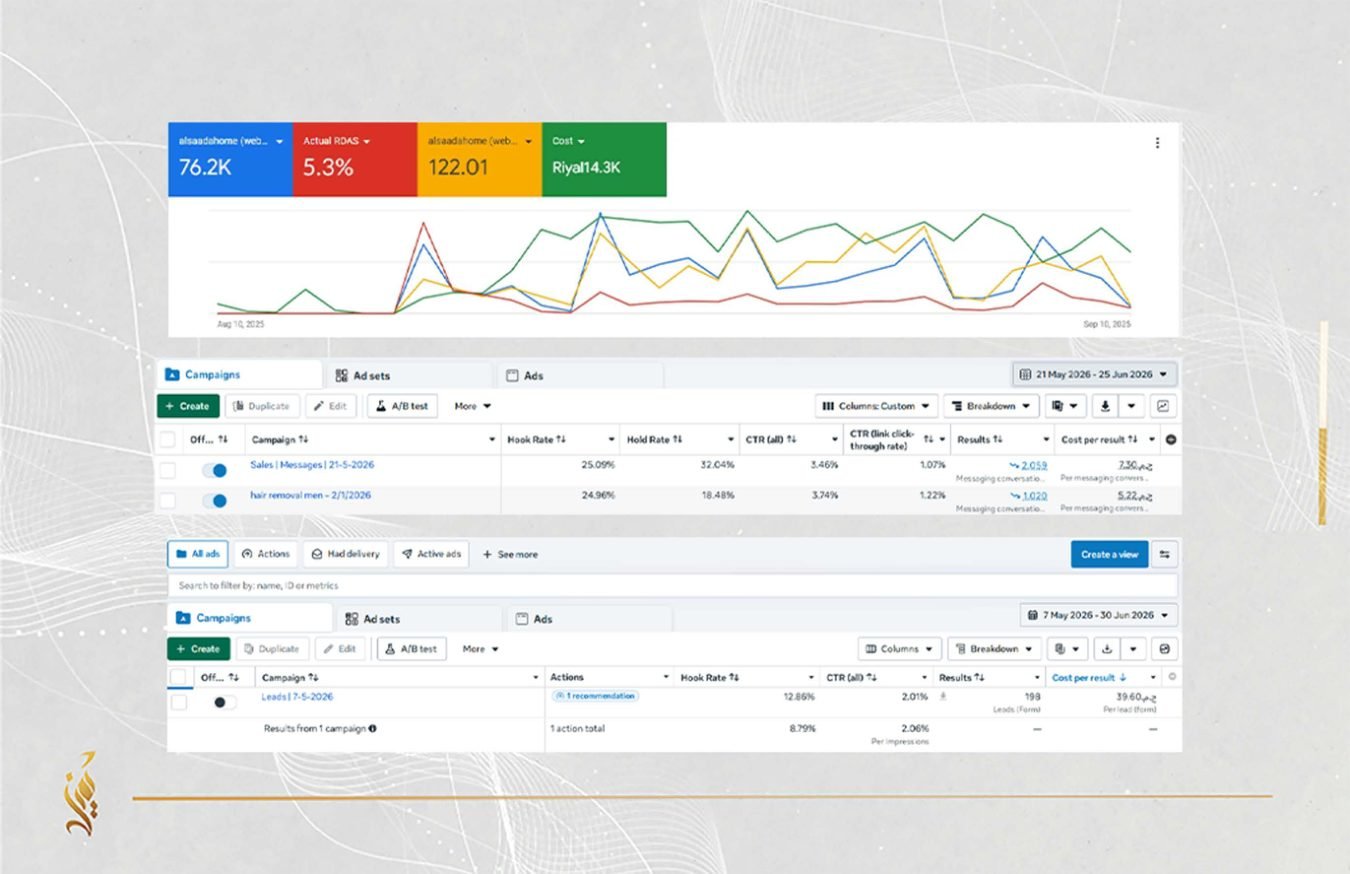Open the filter settings icon beside Create a view

tap(1164, 554)
